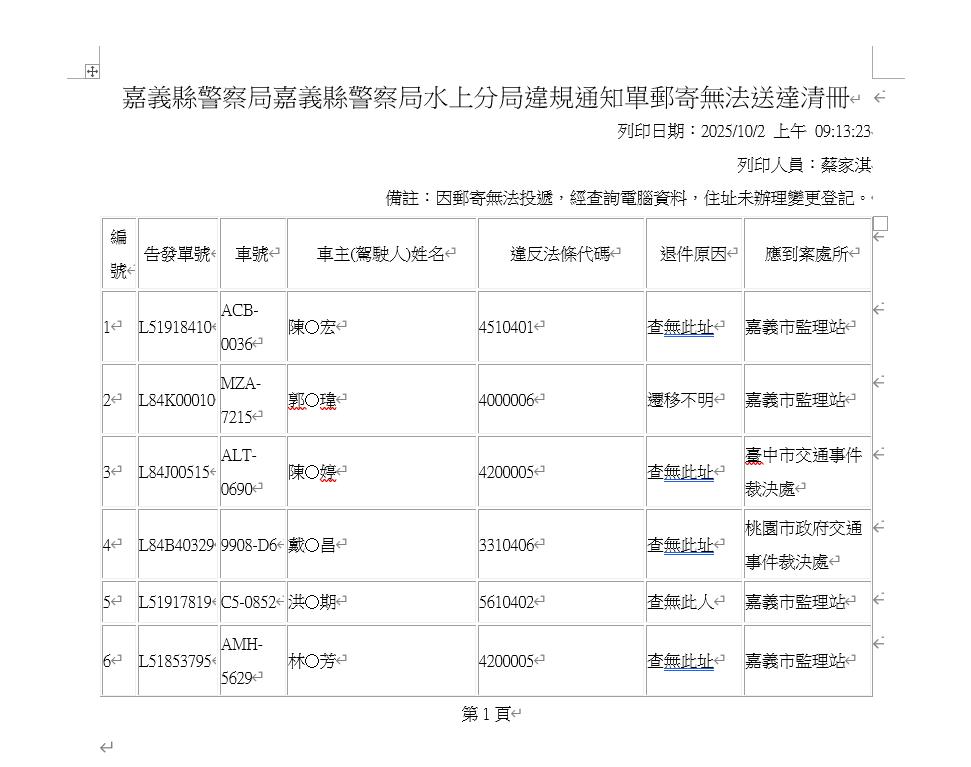The height and width of the screenshot is (767, 971).
Task: Select the 違反法條代碼 column header
Action: 560,254
